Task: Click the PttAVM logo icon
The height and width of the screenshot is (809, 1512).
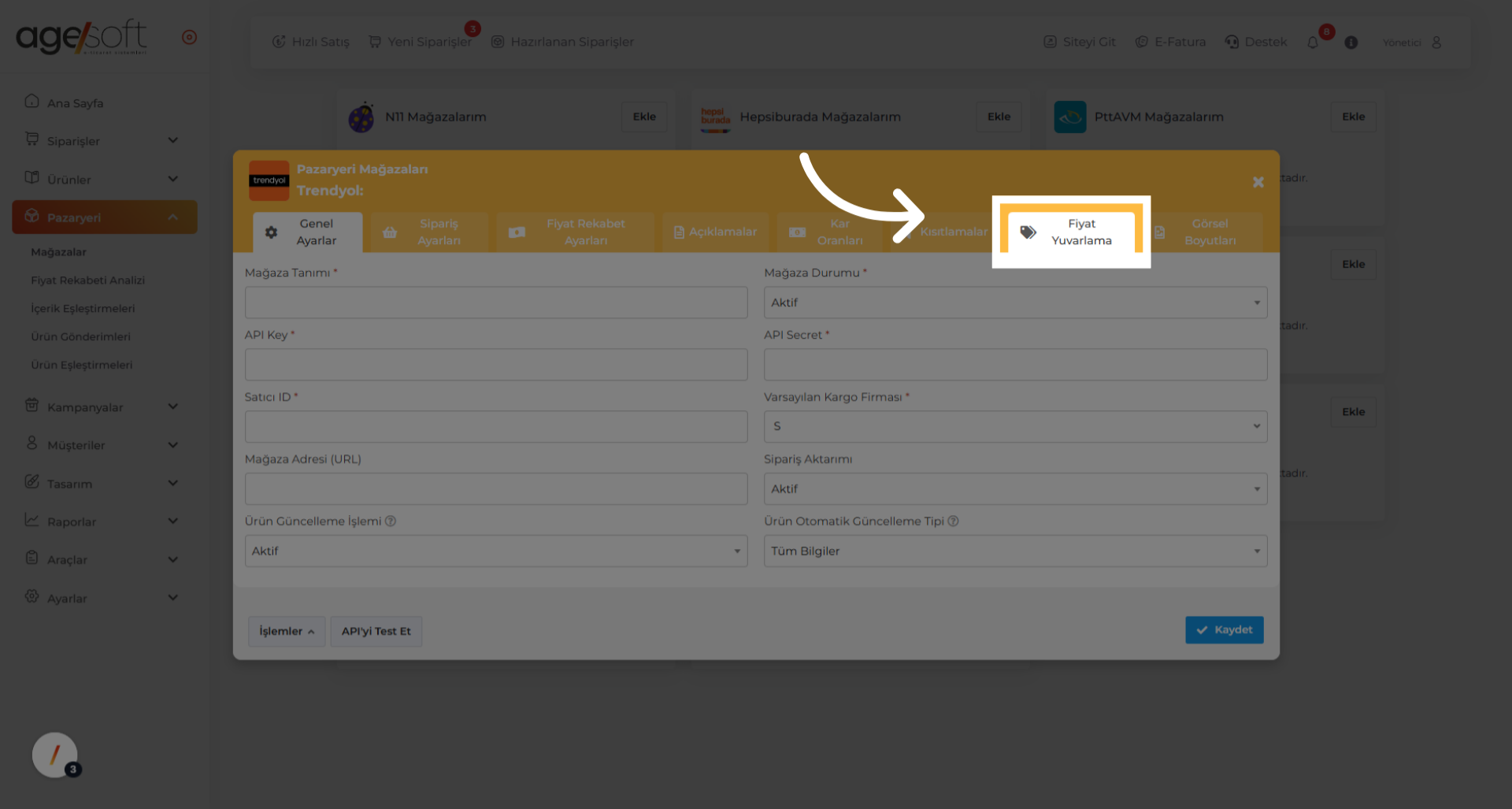Action: click(1070, 117)
